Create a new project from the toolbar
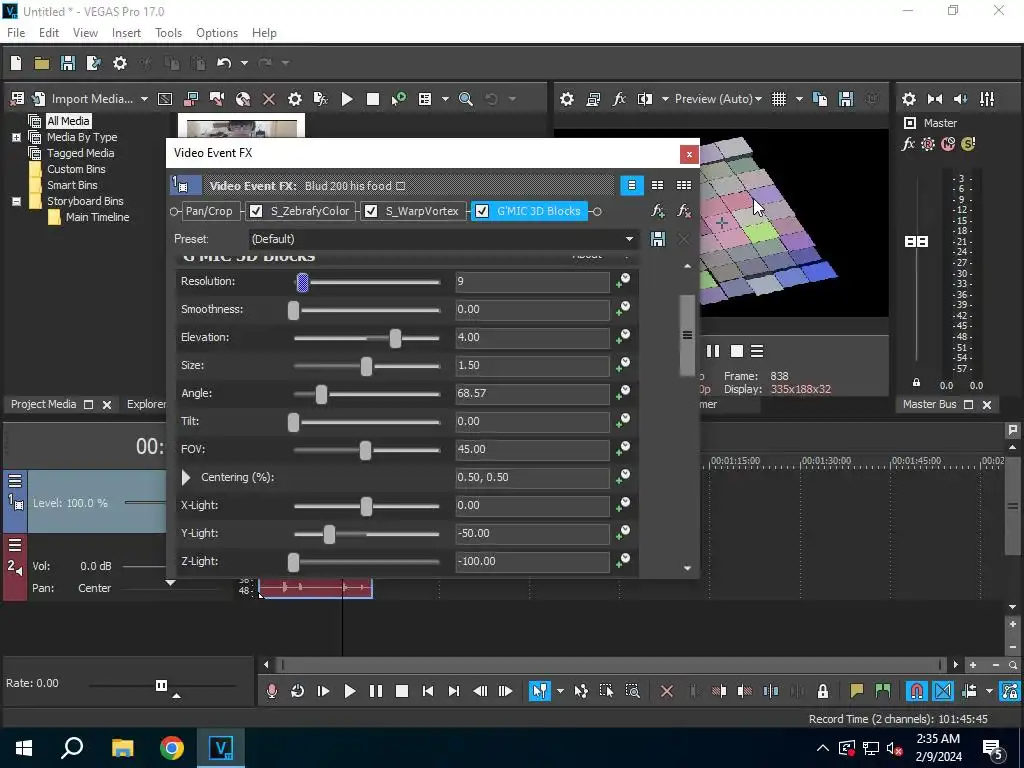The height and width of the screenshot is (768, 1024). (x=16, y=63)
